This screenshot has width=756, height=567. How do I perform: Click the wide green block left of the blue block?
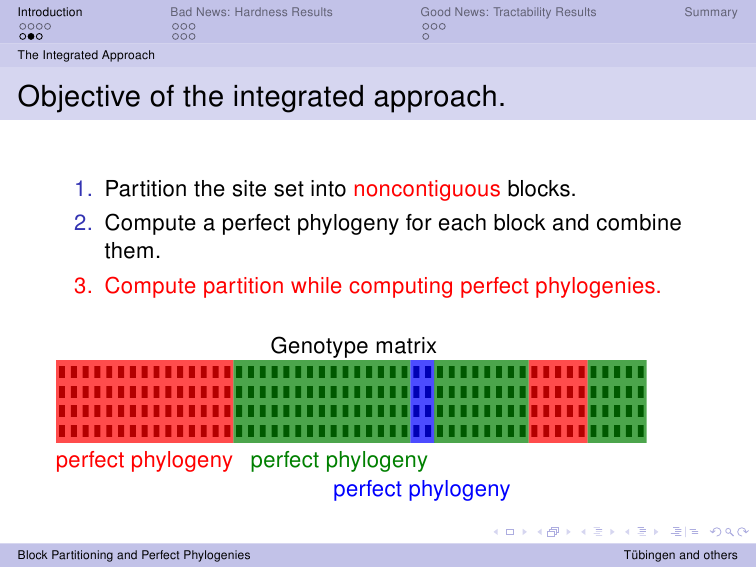[x=322, y=401]
